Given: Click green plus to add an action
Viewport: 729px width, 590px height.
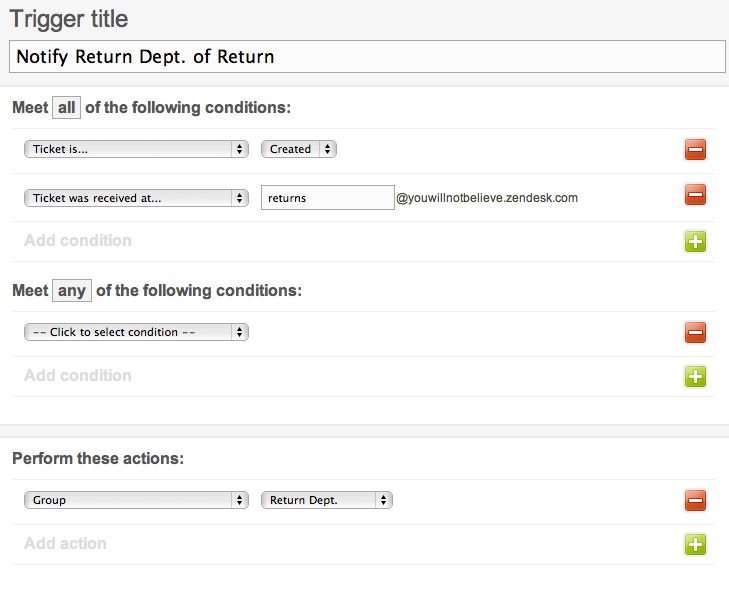Looking at the screenshot, I should pos(696,545).
